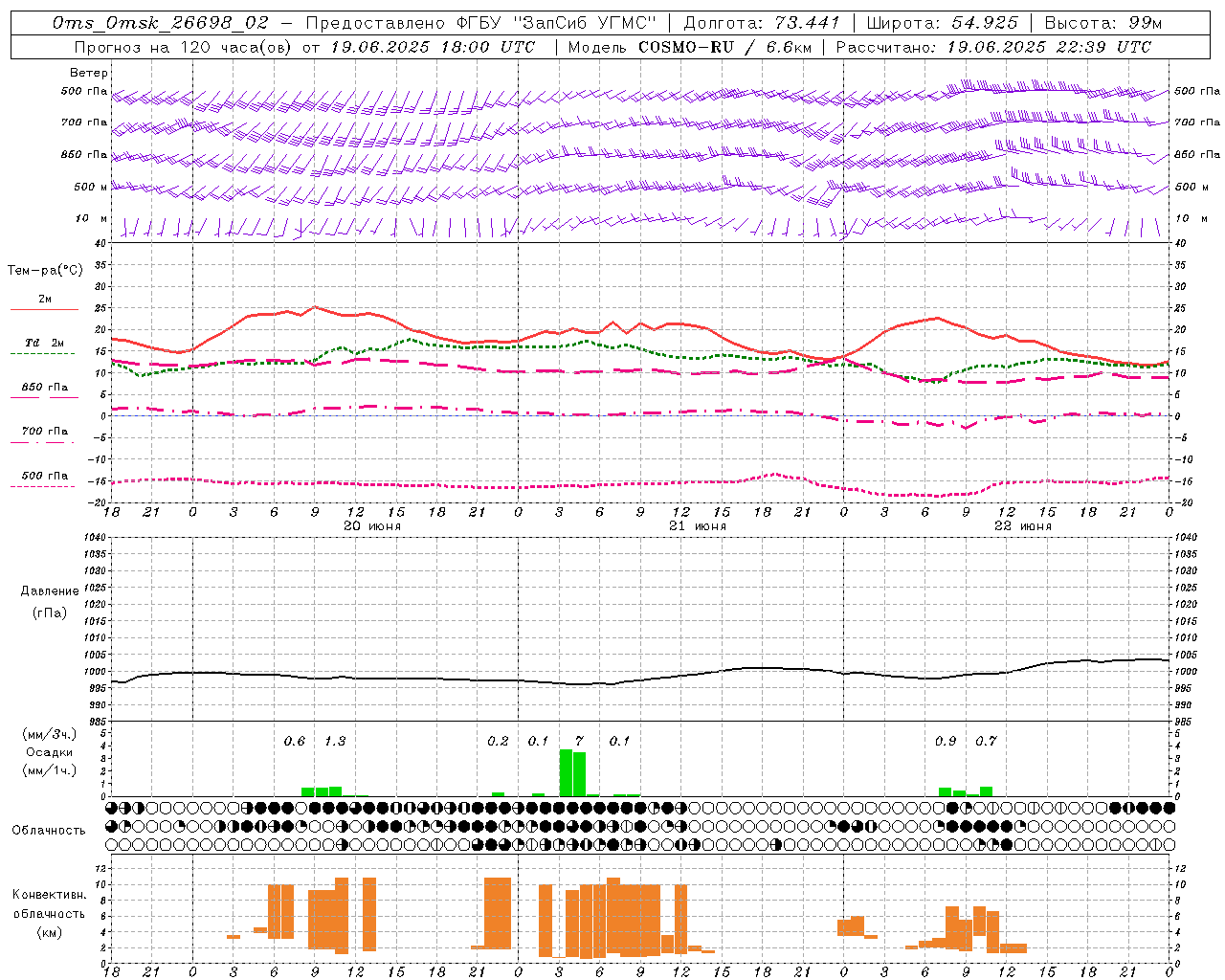Click the left 10 м wind level label

click(x=91, y=218)
